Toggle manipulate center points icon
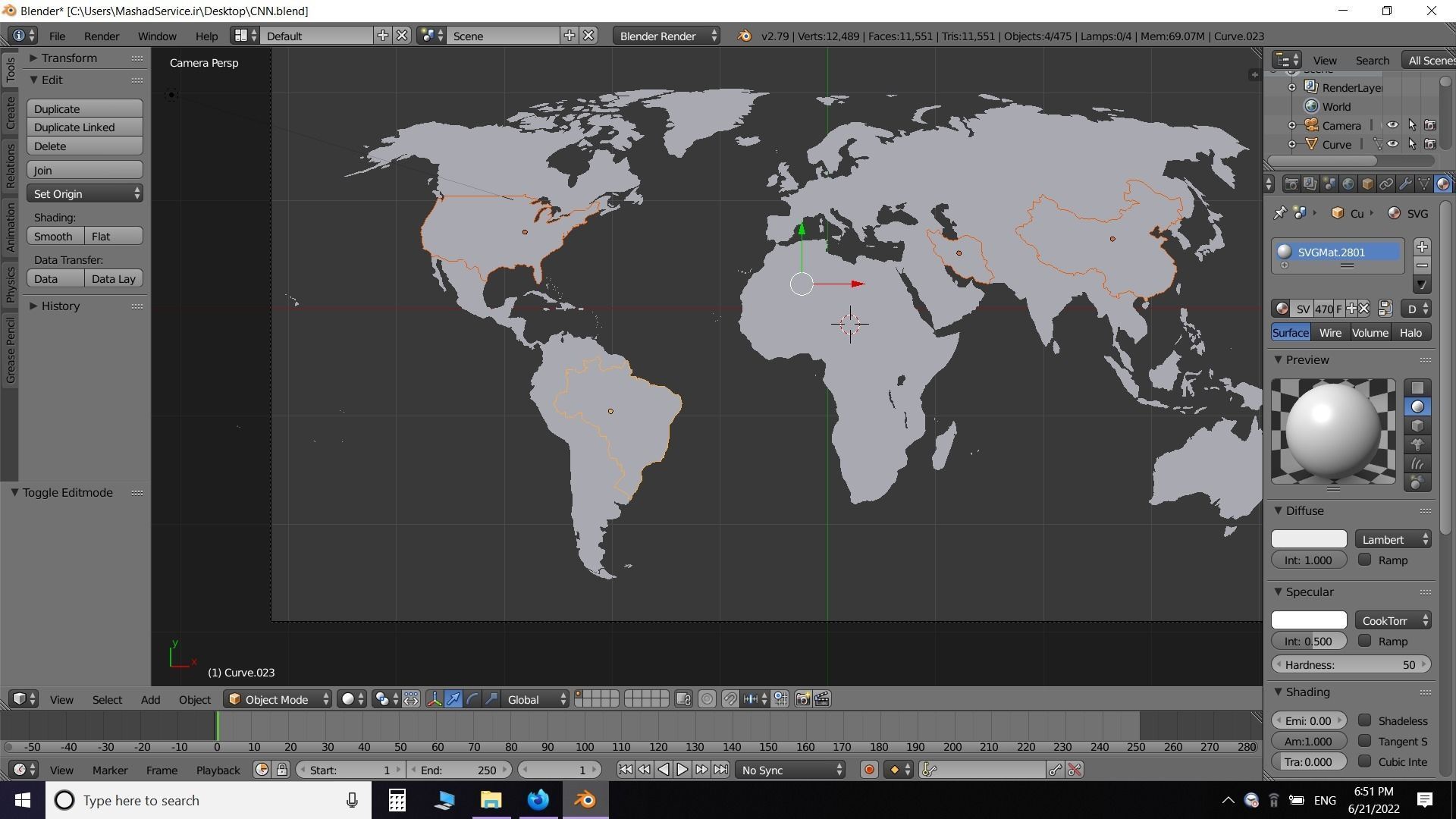The width and height of the screenshot is (1456, 819). pyautogui.click(x=411, y=699)
